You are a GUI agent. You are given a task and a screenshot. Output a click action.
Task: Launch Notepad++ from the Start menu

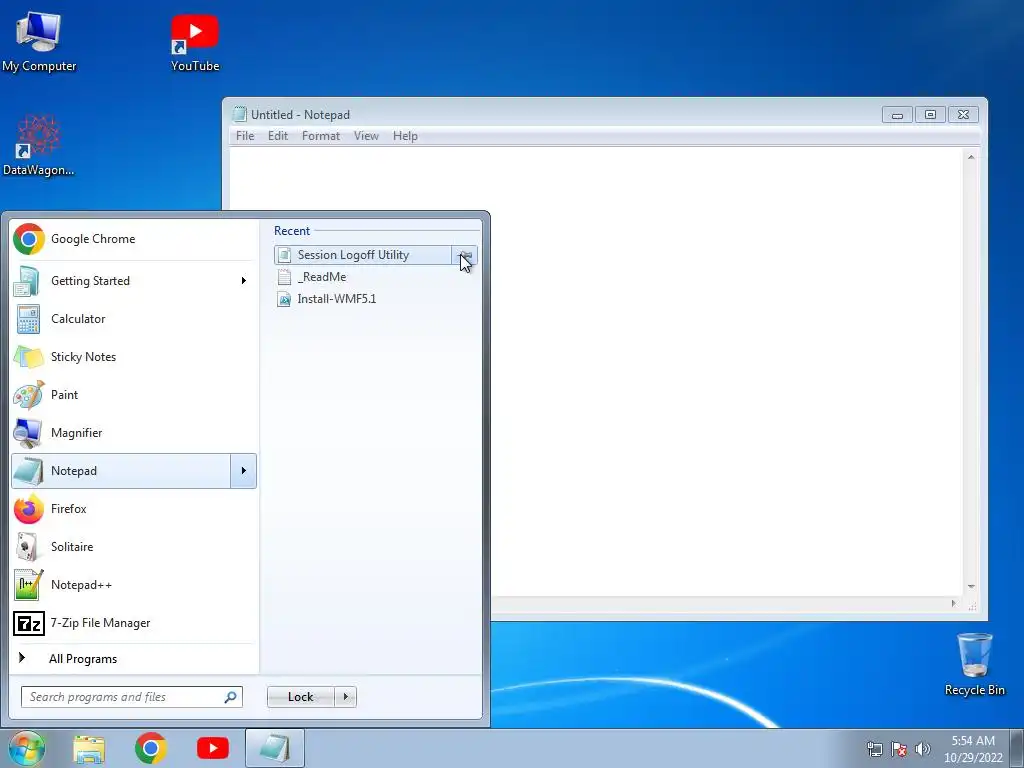coord(133,584)
